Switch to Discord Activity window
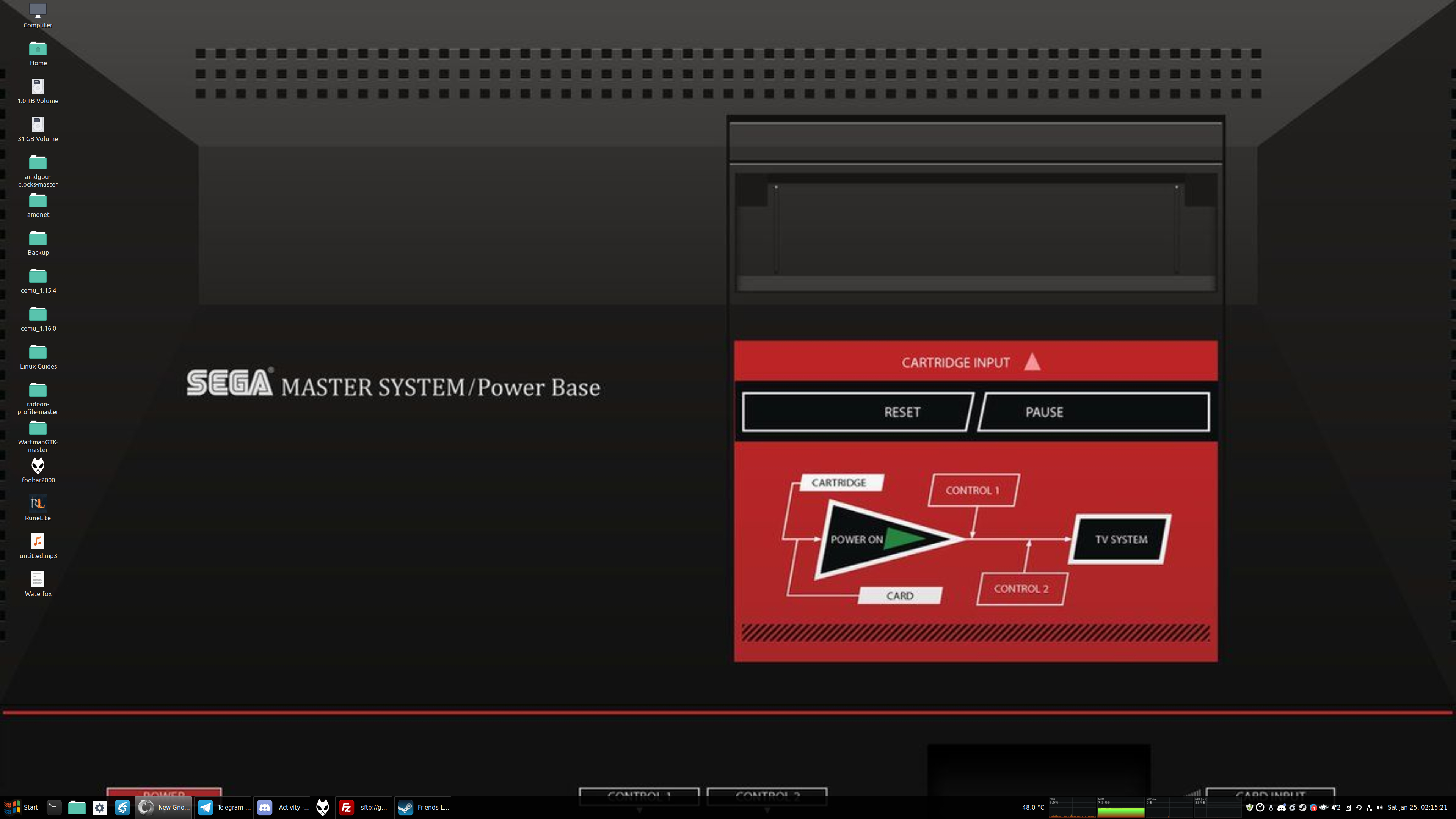The height and width of the screenshot is (819, 1456). click(x=282, y=807)
